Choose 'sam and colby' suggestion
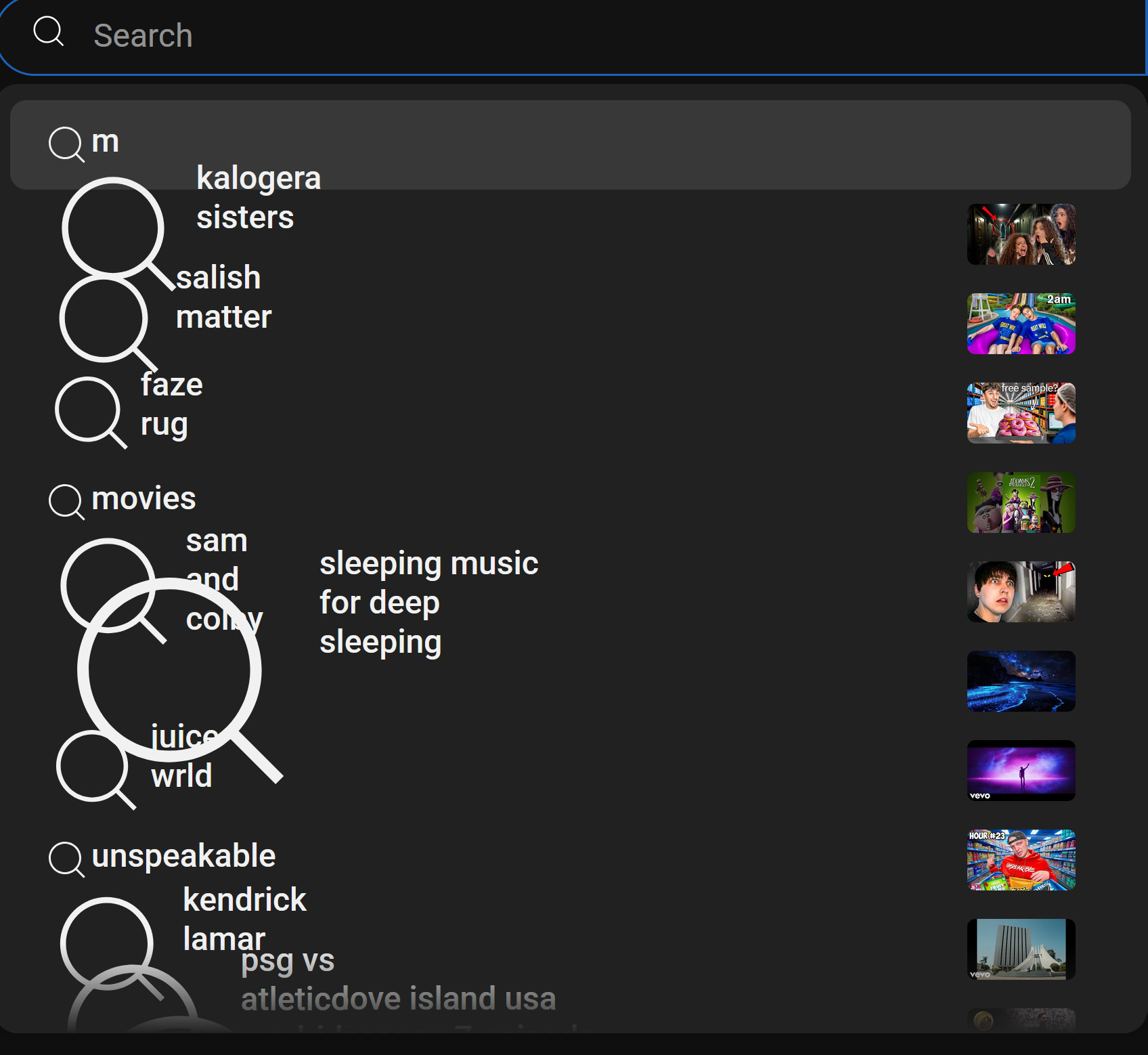1148x1055 pixels. click(x=224, y=580)
